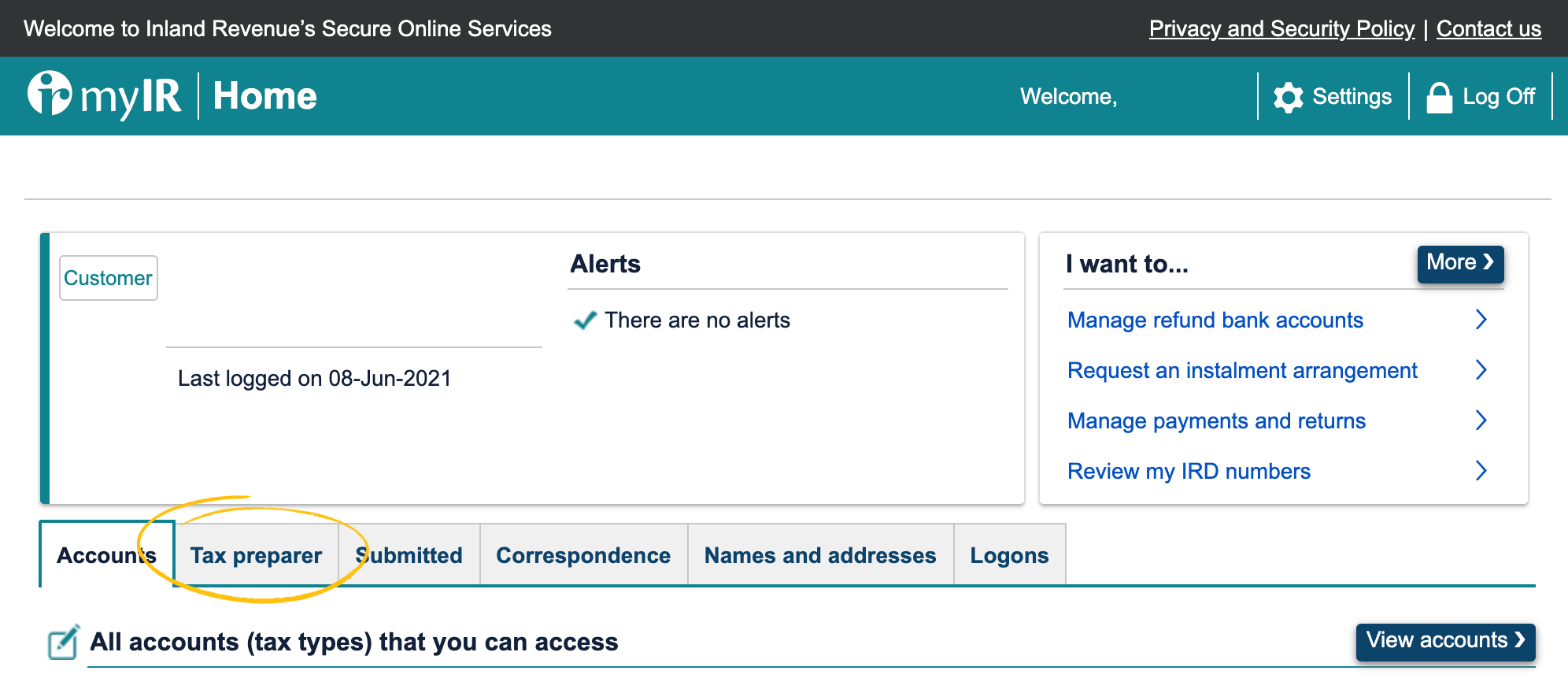This screenshot has width=1568, height=678.
Task: Click All accounts (tax types) heading
Action: click(x=354, y=642)
